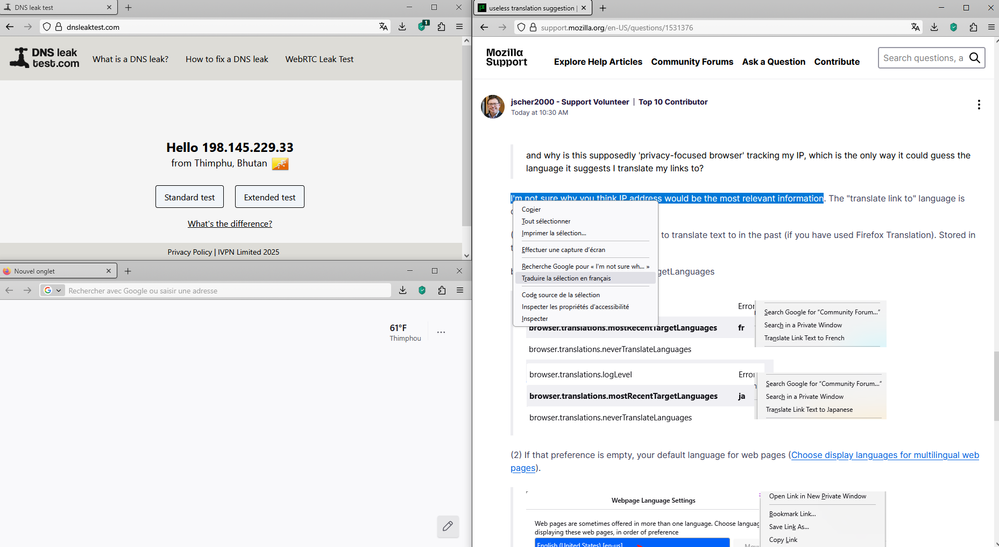Click the "Search questions" input field
Image resolution: width=999 pixels, height=547 pixels.
(x=922, y=58)
